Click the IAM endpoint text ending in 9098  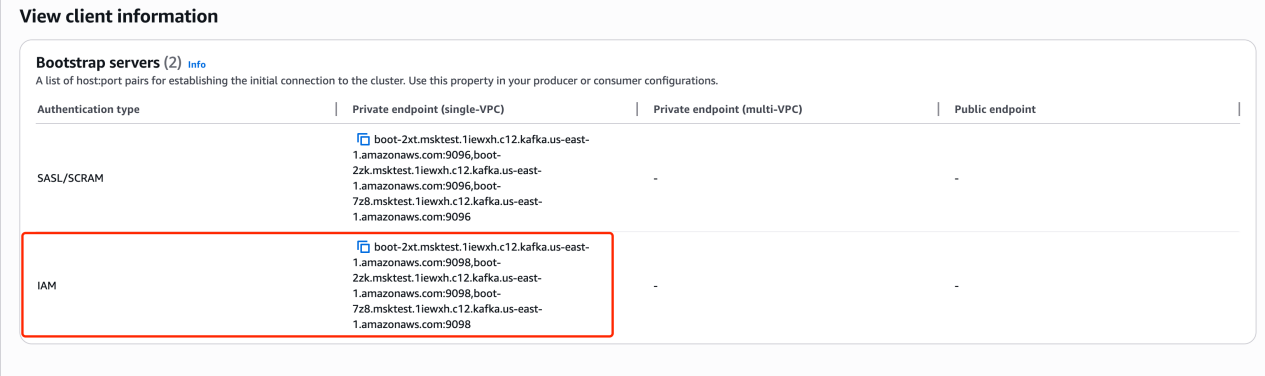471,285
